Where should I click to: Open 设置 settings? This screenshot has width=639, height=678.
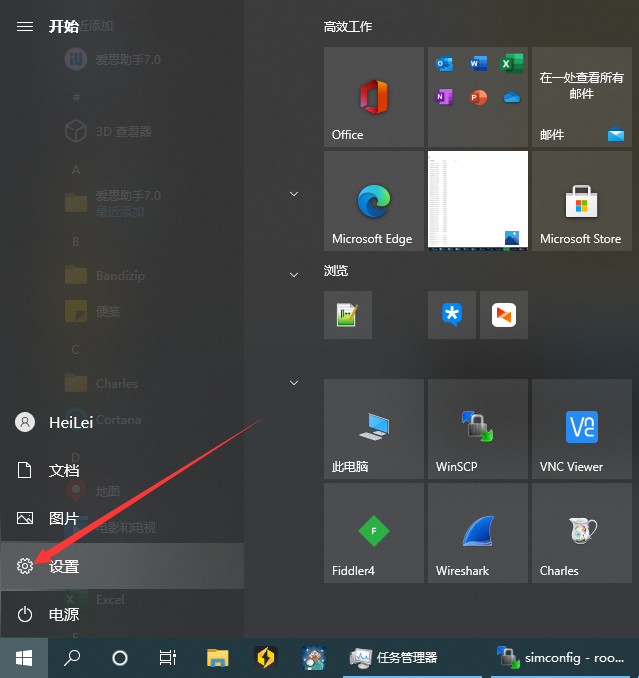point(122,566)
